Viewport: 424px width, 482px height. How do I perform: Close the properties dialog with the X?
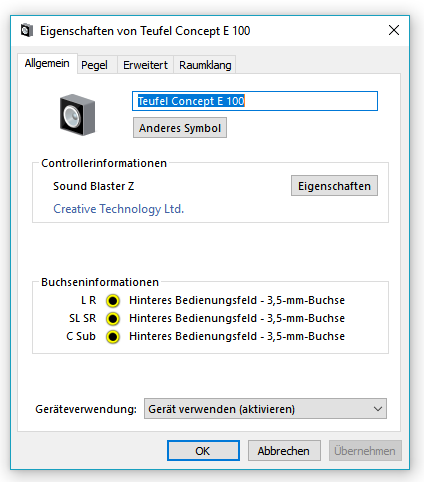click(394, 30)
